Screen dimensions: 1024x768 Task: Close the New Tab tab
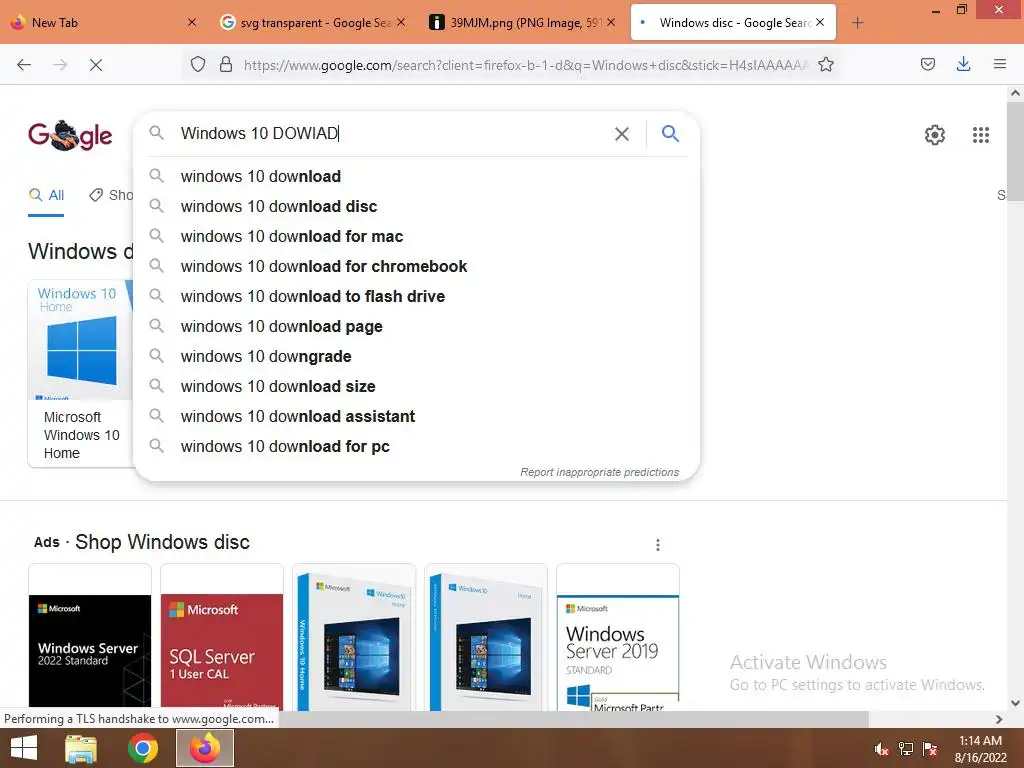tap(192, 22)
